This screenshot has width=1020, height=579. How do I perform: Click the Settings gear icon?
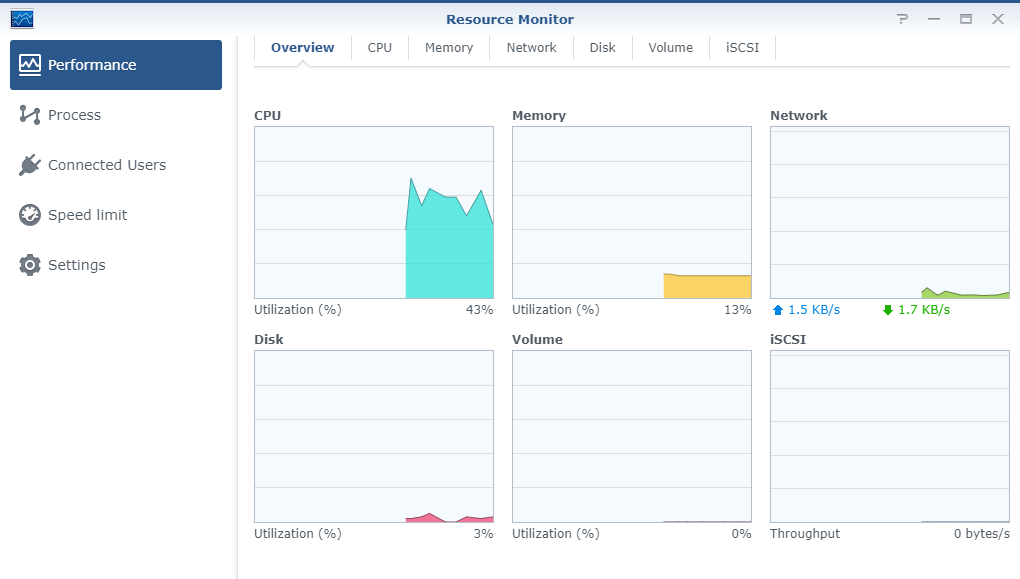click(x=30, y=265)
